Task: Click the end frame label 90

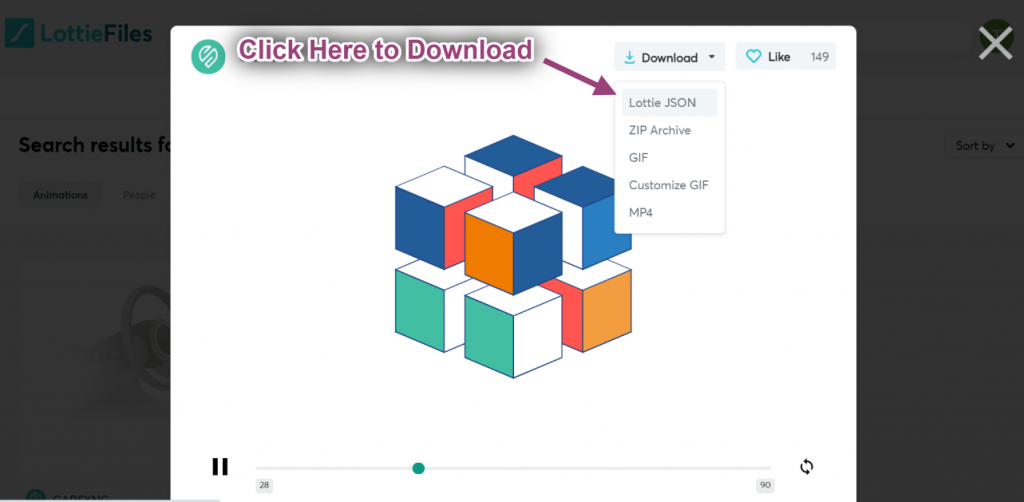Action: [765, 486]
